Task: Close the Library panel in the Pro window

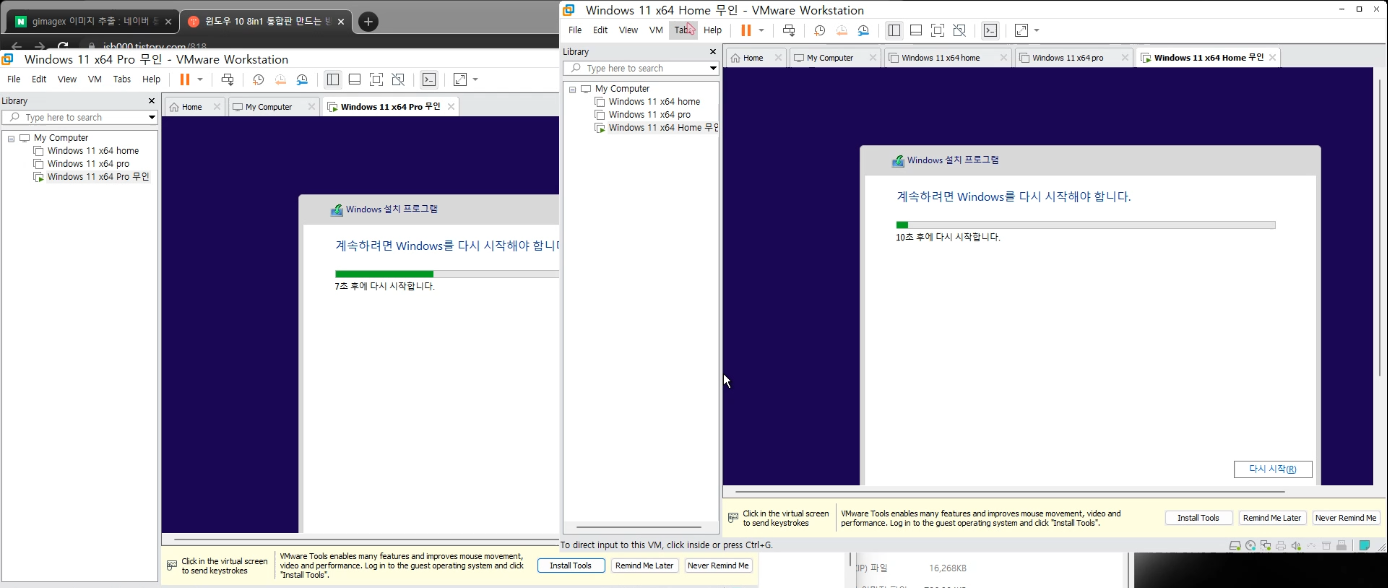Action: tap(152, 101)
